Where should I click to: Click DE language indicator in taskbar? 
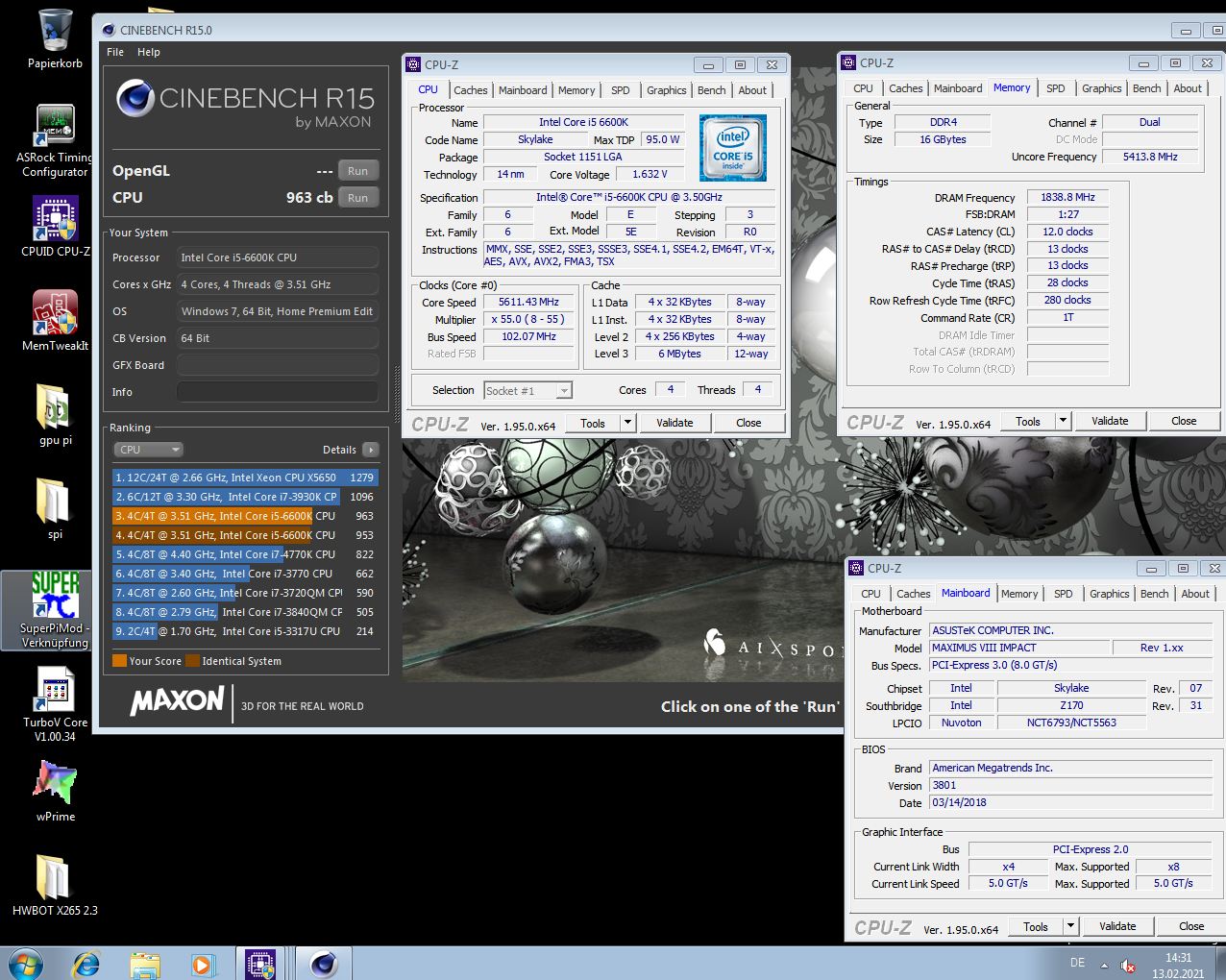[x=1077, y=963]
